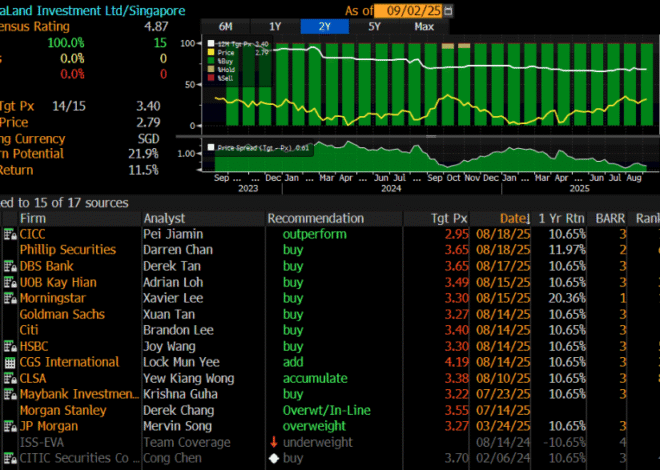
Task: Click the 100.0% buy percentage
Action: point(66,43)
